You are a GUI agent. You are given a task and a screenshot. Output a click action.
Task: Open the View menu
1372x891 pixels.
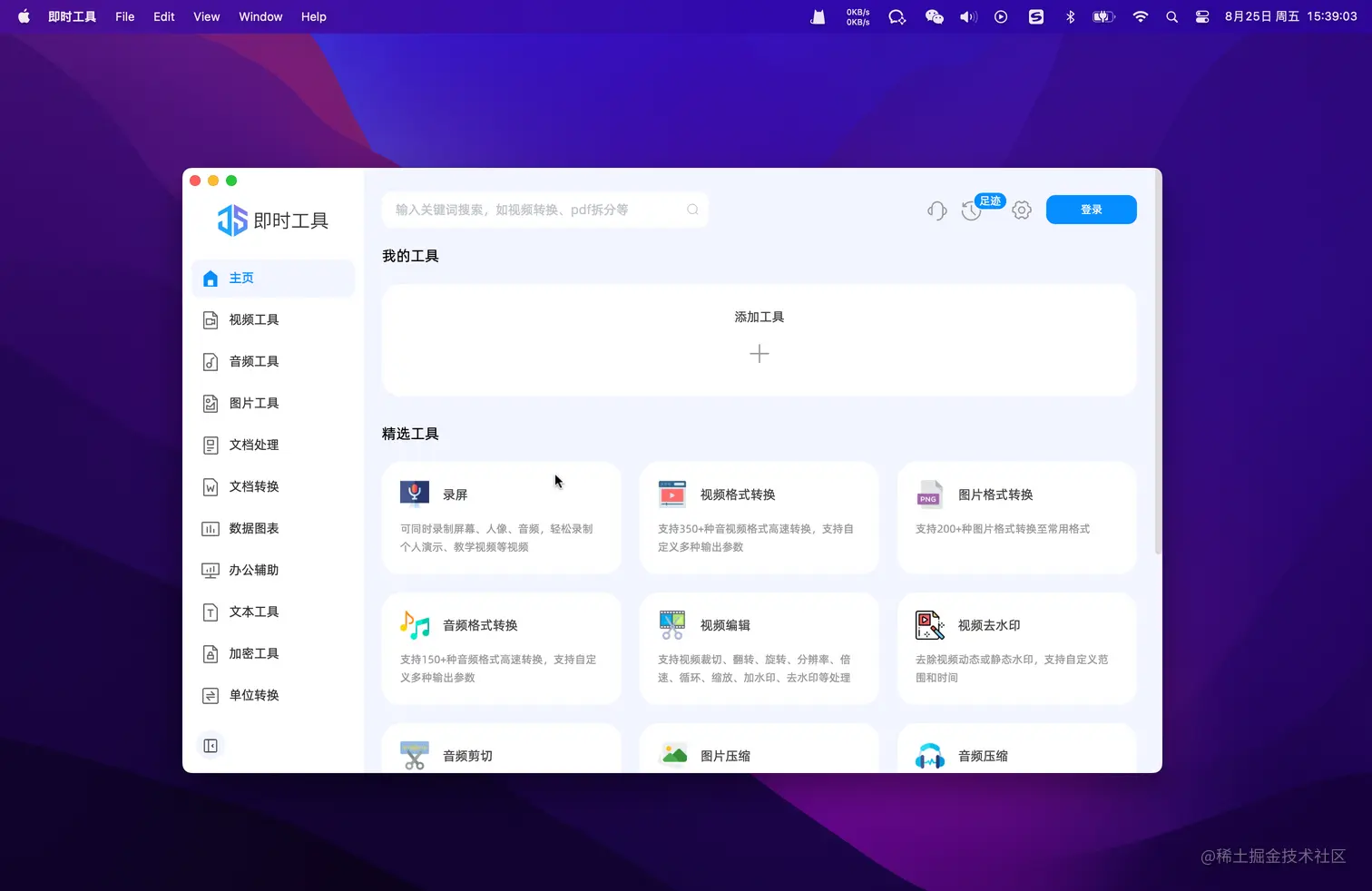[207, 16]
